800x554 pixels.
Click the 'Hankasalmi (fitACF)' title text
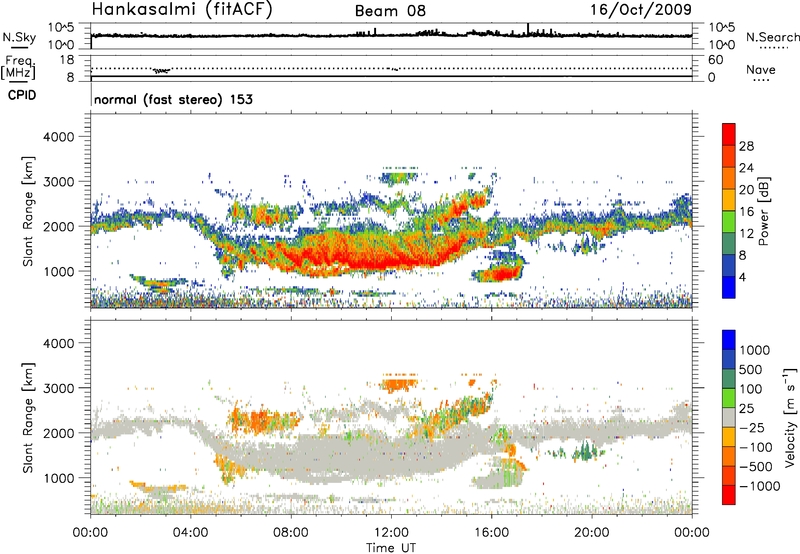pos(182,10)
